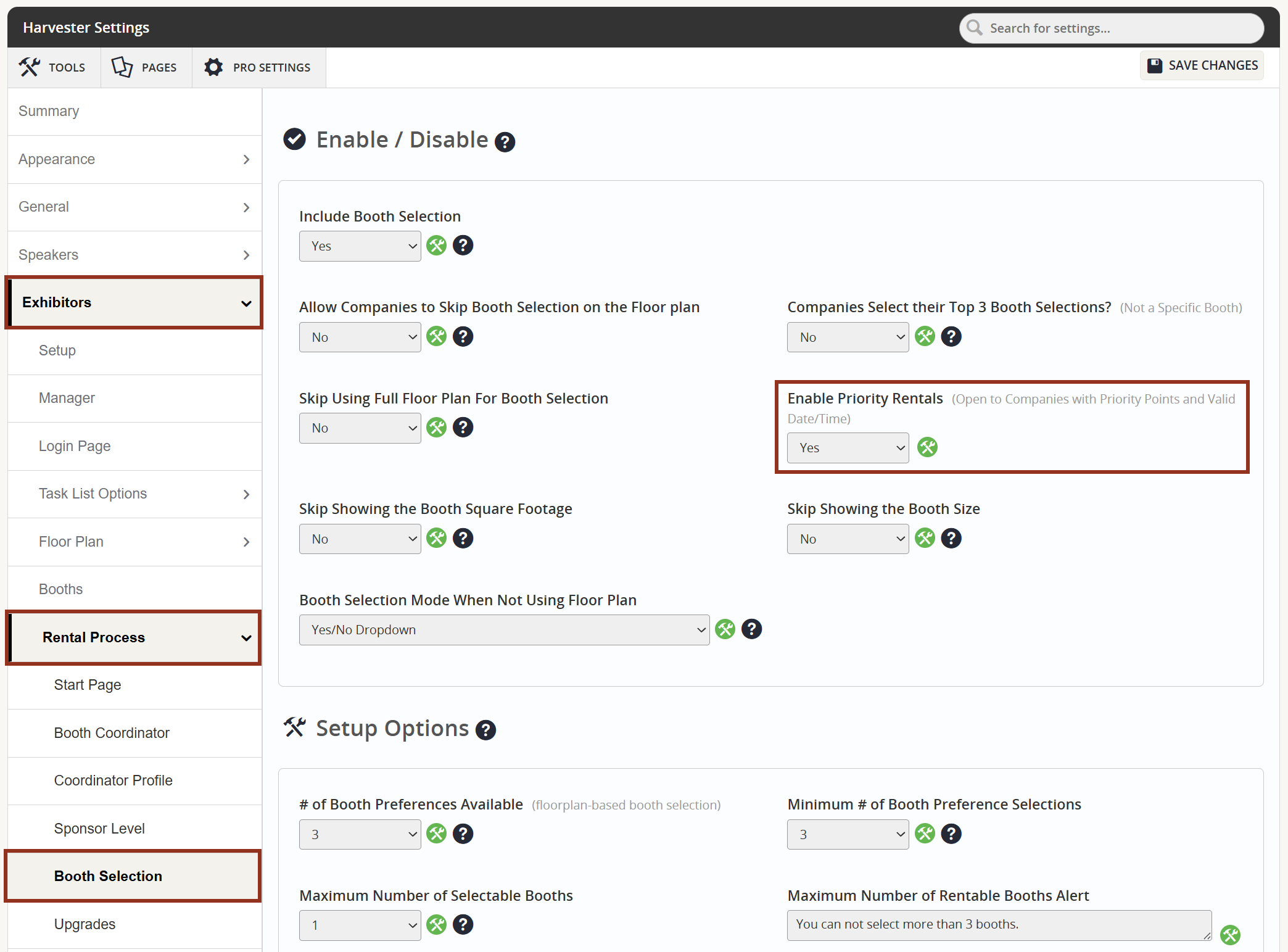
Task: Click green tools icon for Top 3 Booth Selections
Action: click(925, 337)
